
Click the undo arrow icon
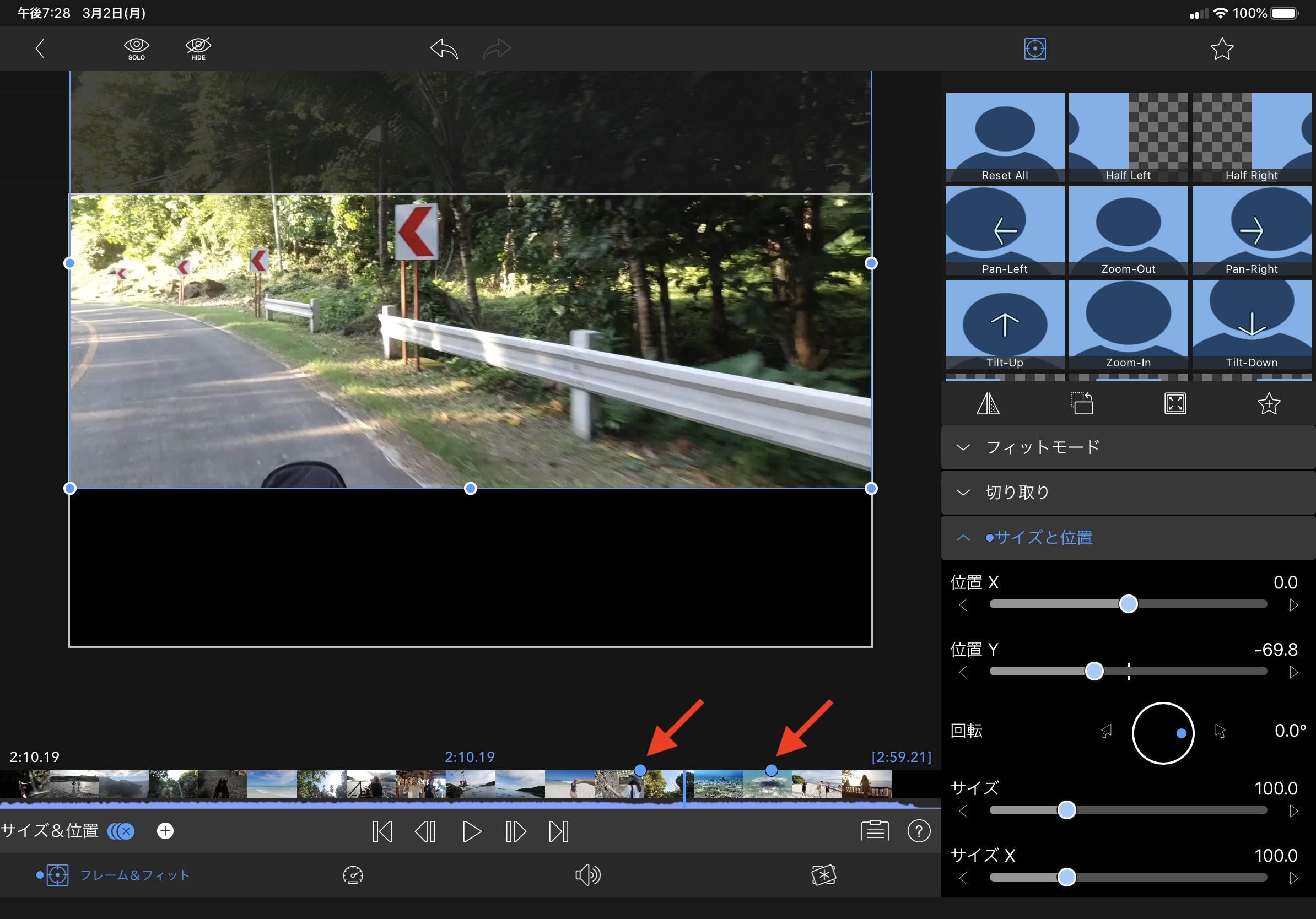point(444,48)
